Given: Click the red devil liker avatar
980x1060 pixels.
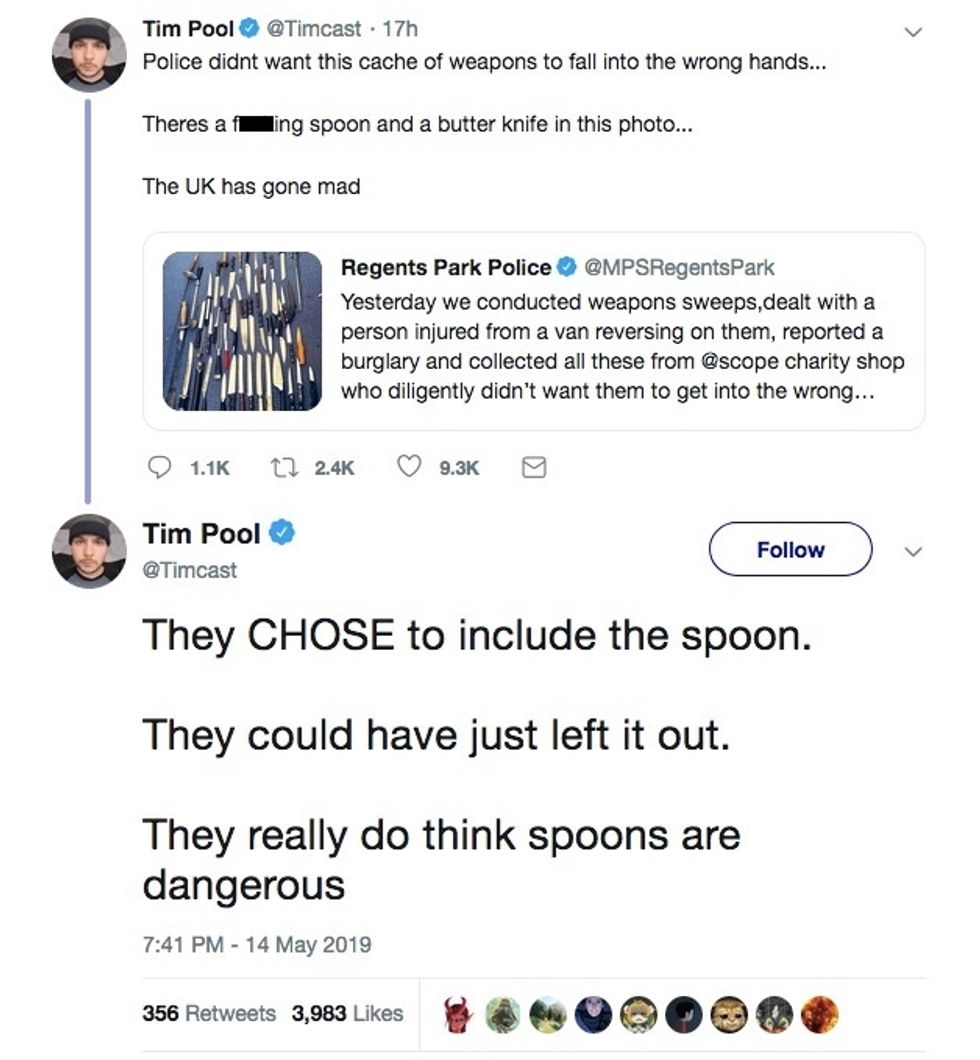Looking at the screenshot, I should 459,1014.
